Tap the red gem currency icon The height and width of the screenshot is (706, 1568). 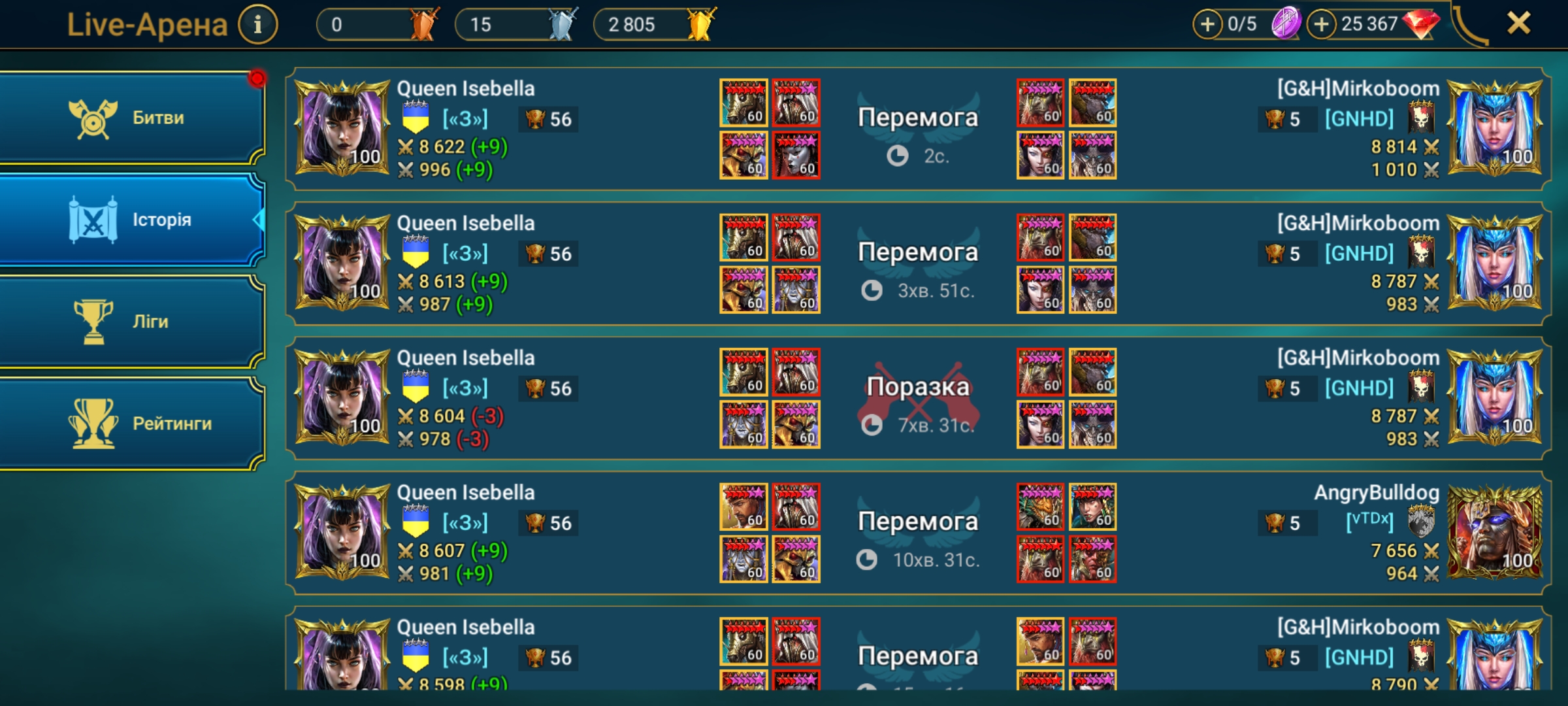coord(1422,25)
